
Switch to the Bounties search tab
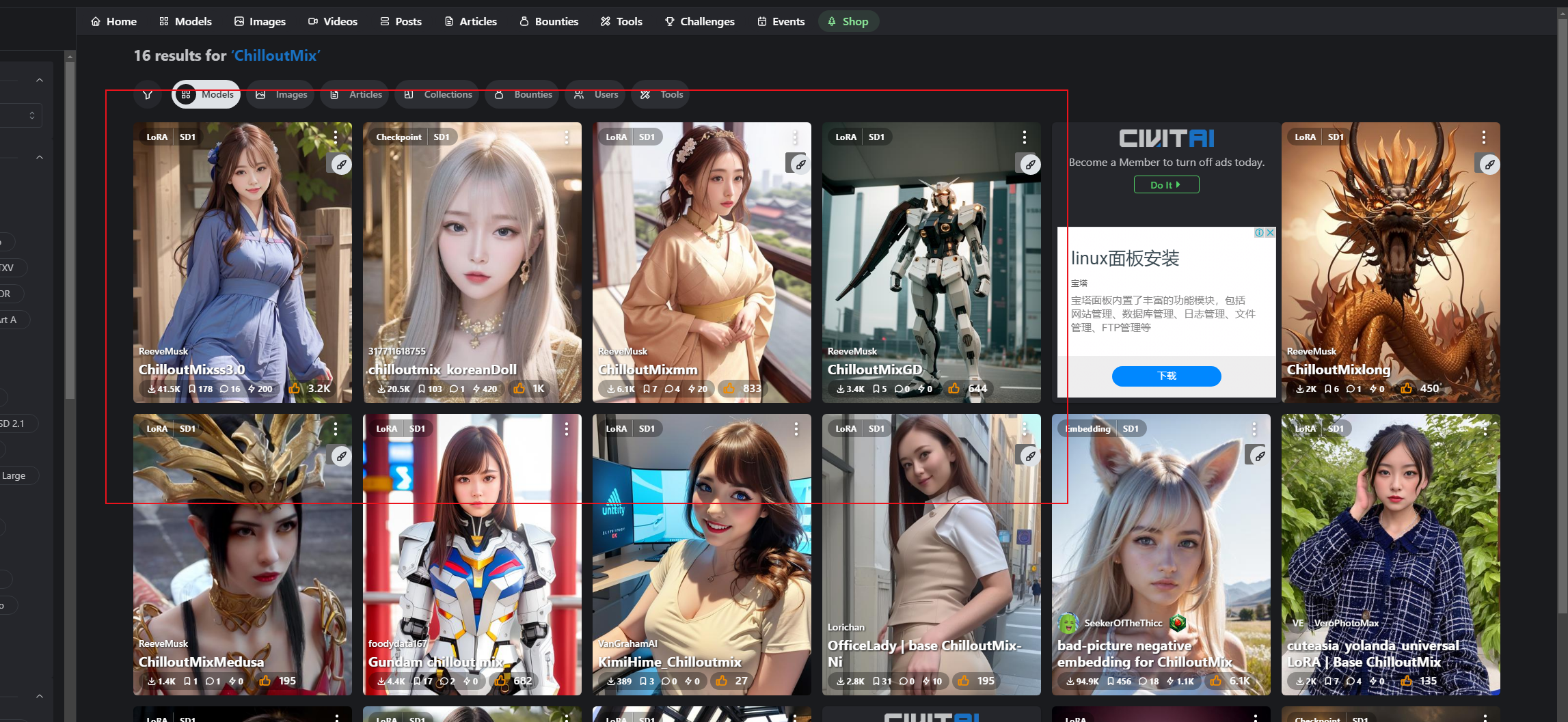coord(522,94)
